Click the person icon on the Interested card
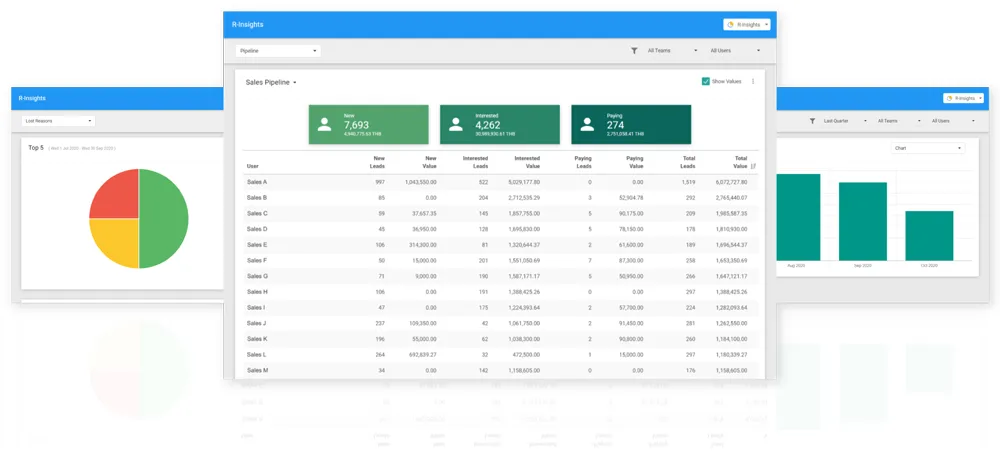 (x=455, y=125)
